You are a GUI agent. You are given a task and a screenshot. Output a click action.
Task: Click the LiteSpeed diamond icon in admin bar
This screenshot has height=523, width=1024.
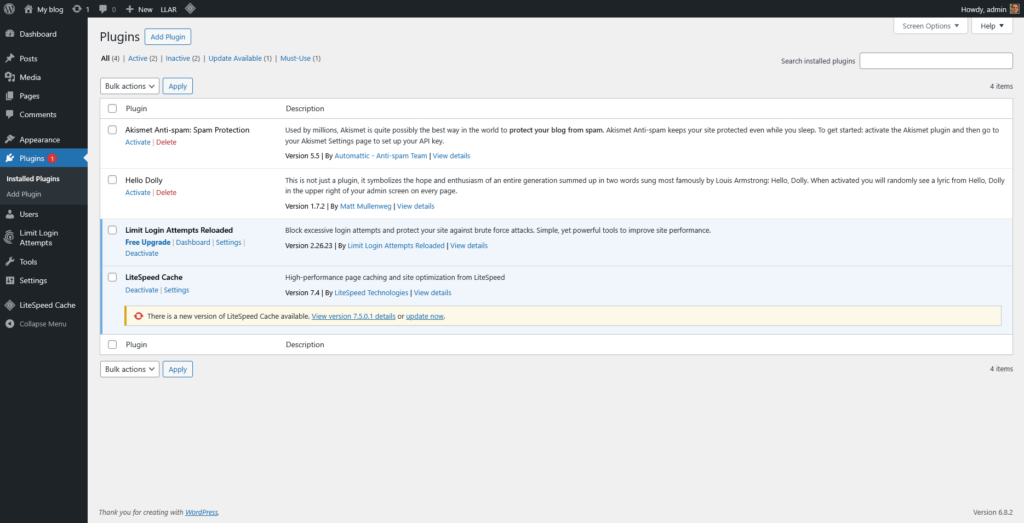(x=190, y=9)
